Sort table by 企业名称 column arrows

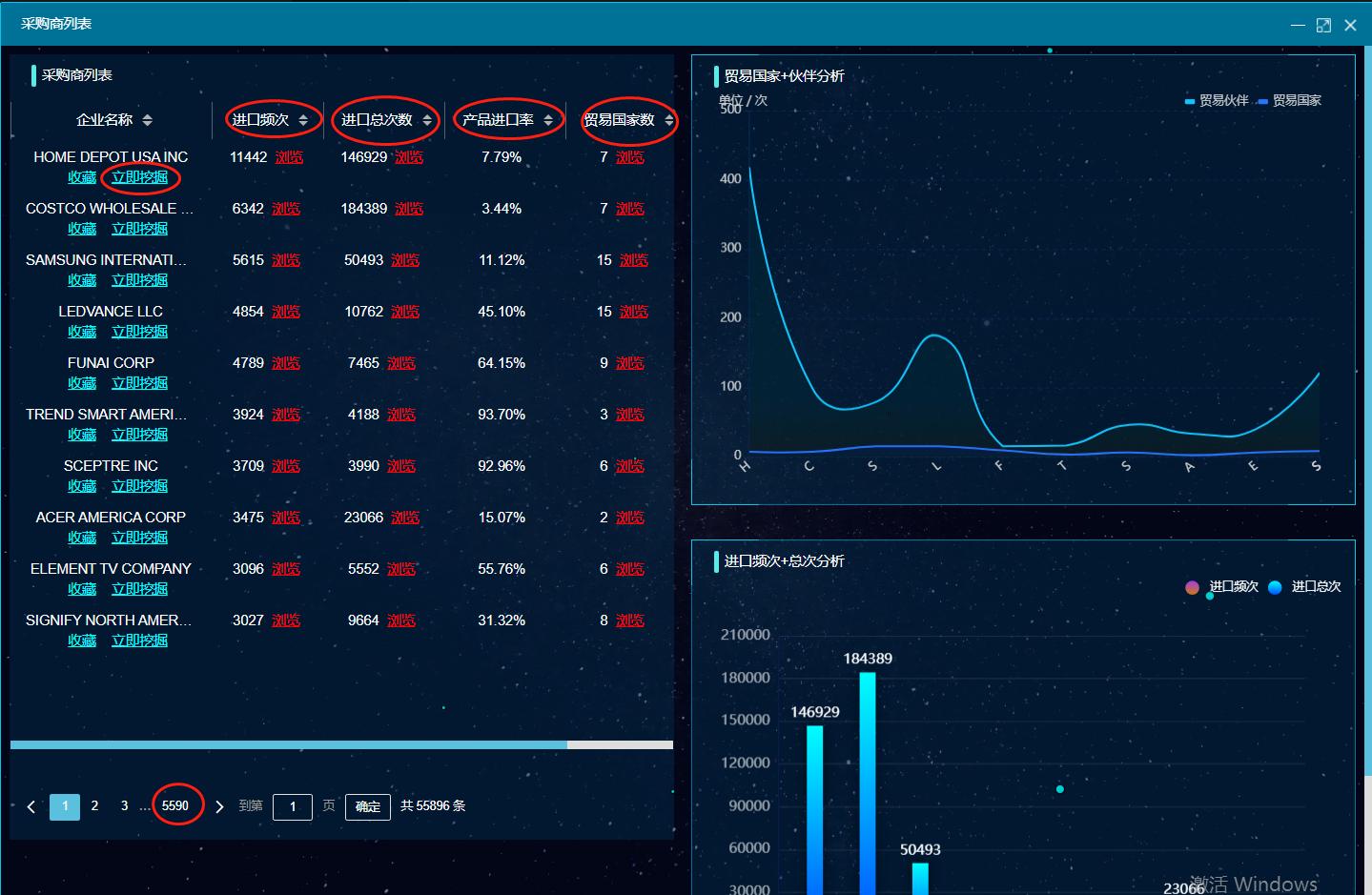coord(147,120)
